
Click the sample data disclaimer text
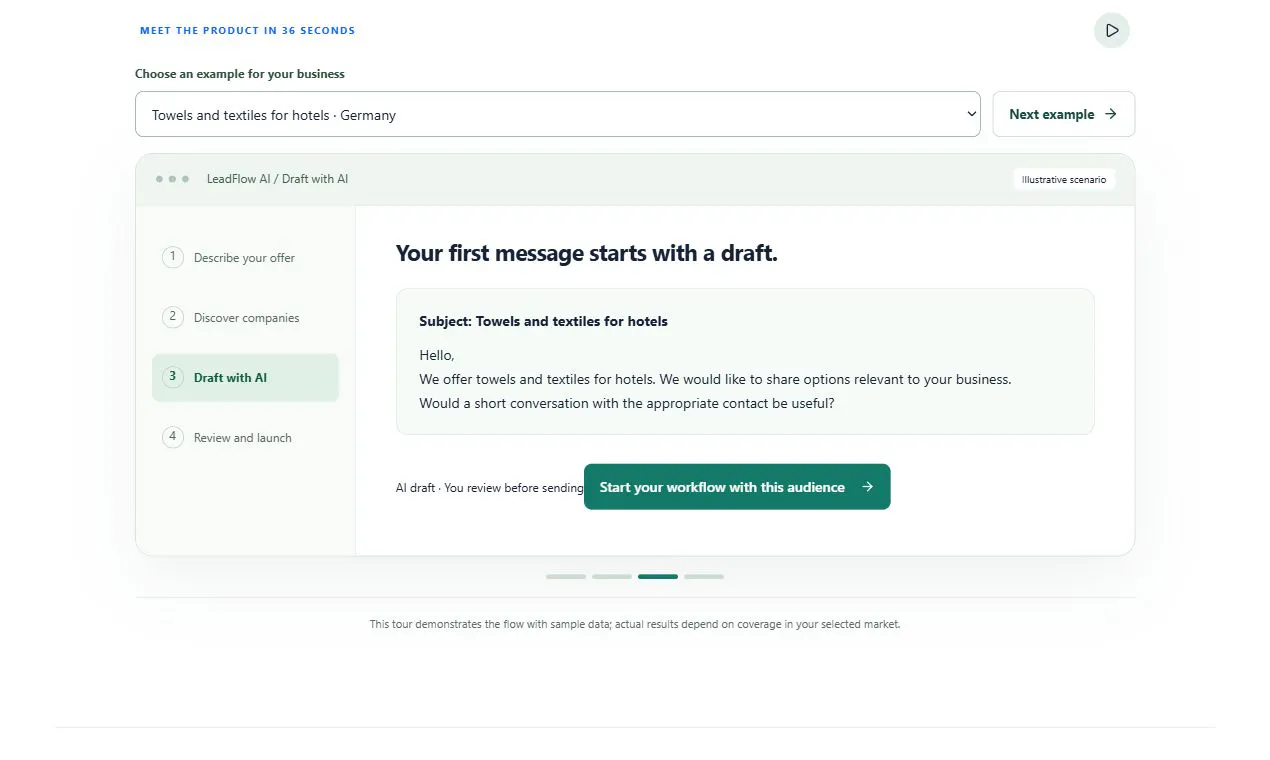pyautogui.click(x=635, y=624)
